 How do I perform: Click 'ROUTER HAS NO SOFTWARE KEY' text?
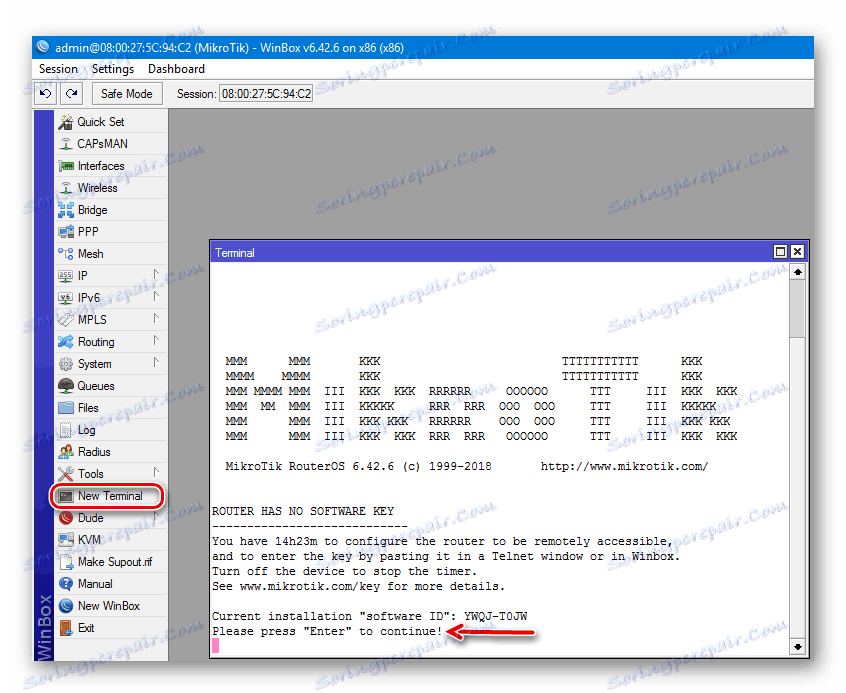303,511
